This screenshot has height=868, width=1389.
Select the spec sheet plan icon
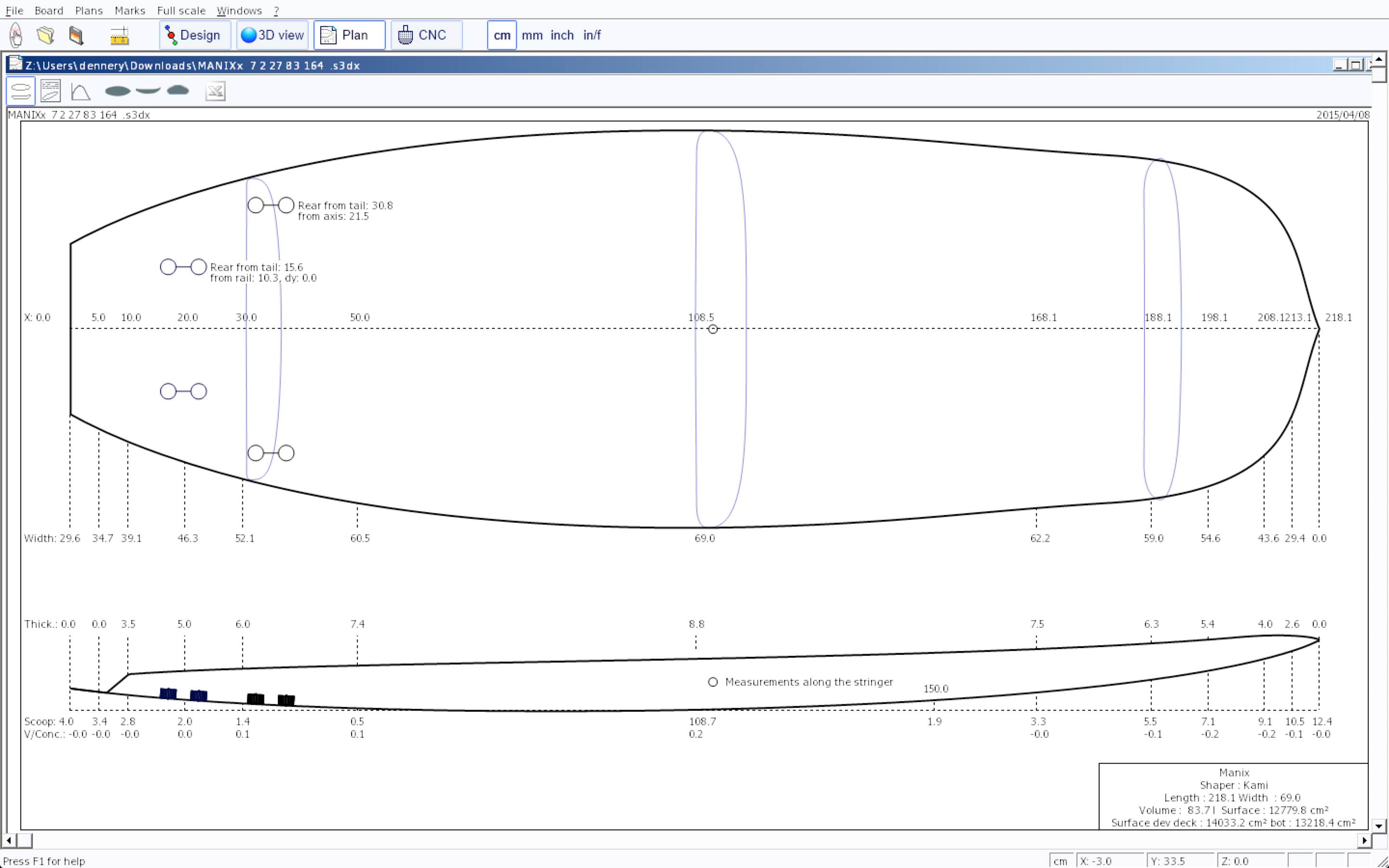tap(51, 91)
